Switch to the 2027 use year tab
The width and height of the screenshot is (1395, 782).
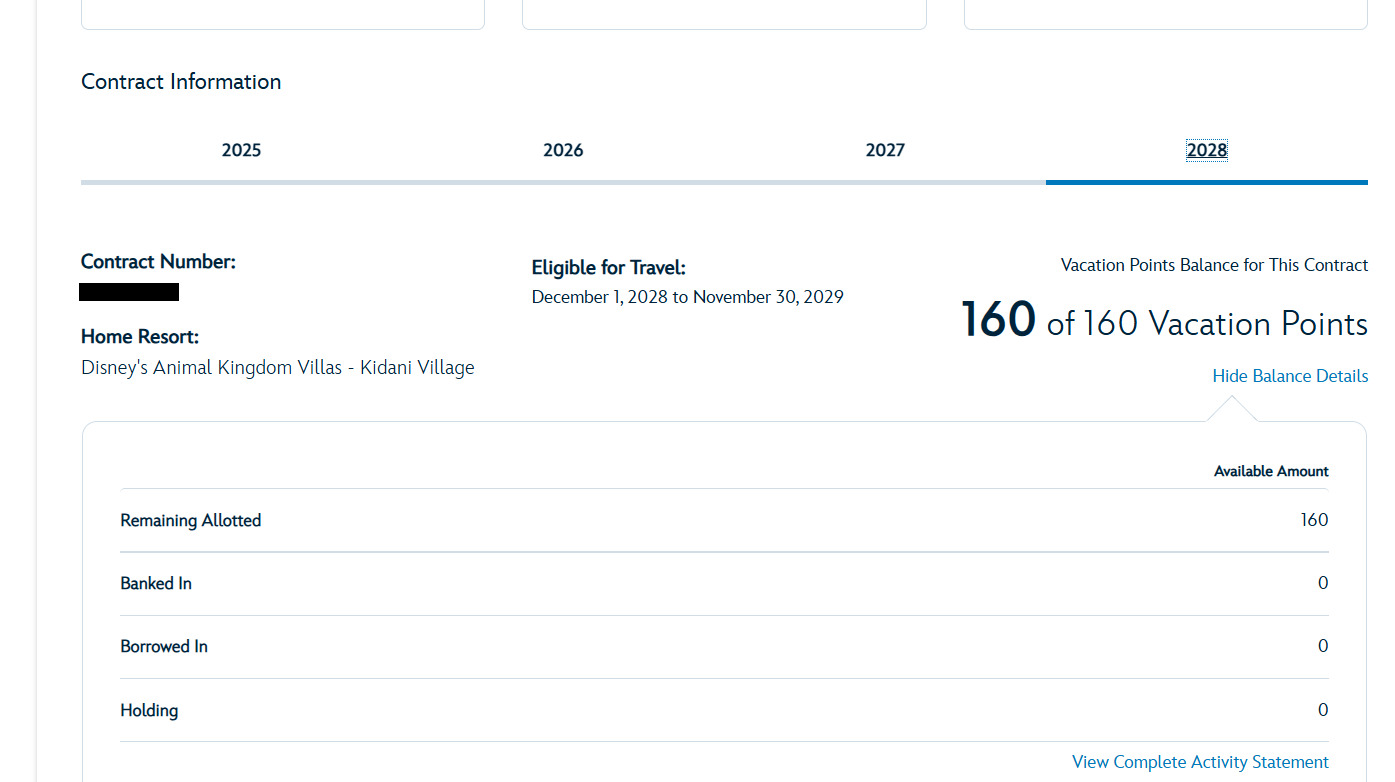point(885,151)
